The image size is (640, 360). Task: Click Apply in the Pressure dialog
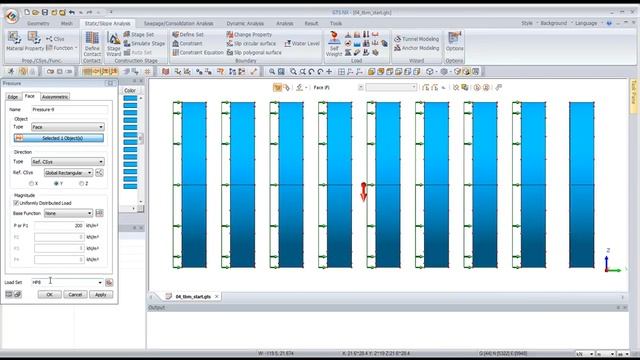pos(101,295)
